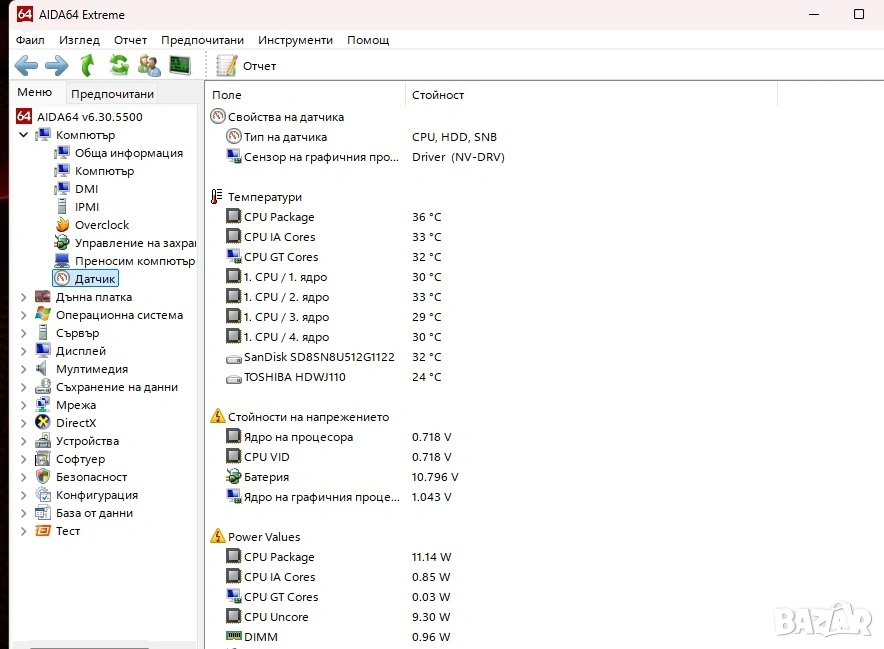Viewport: 884px width, 649px height.
Task: Expand the Мултимедия tree node
Action: pyautogui.click(x=24, y=369)
